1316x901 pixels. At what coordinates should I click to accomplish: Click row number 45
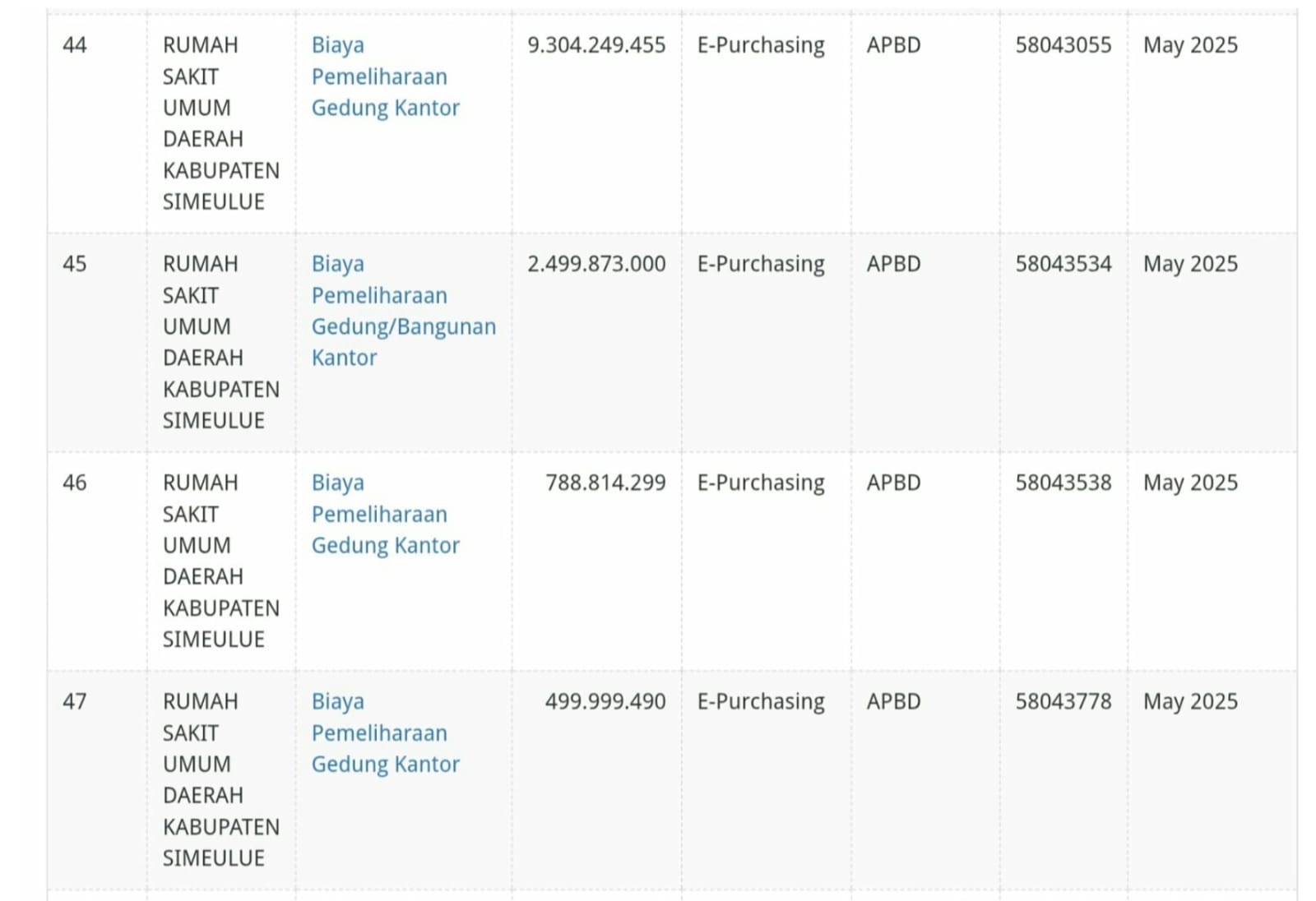[x=75, y=264]
